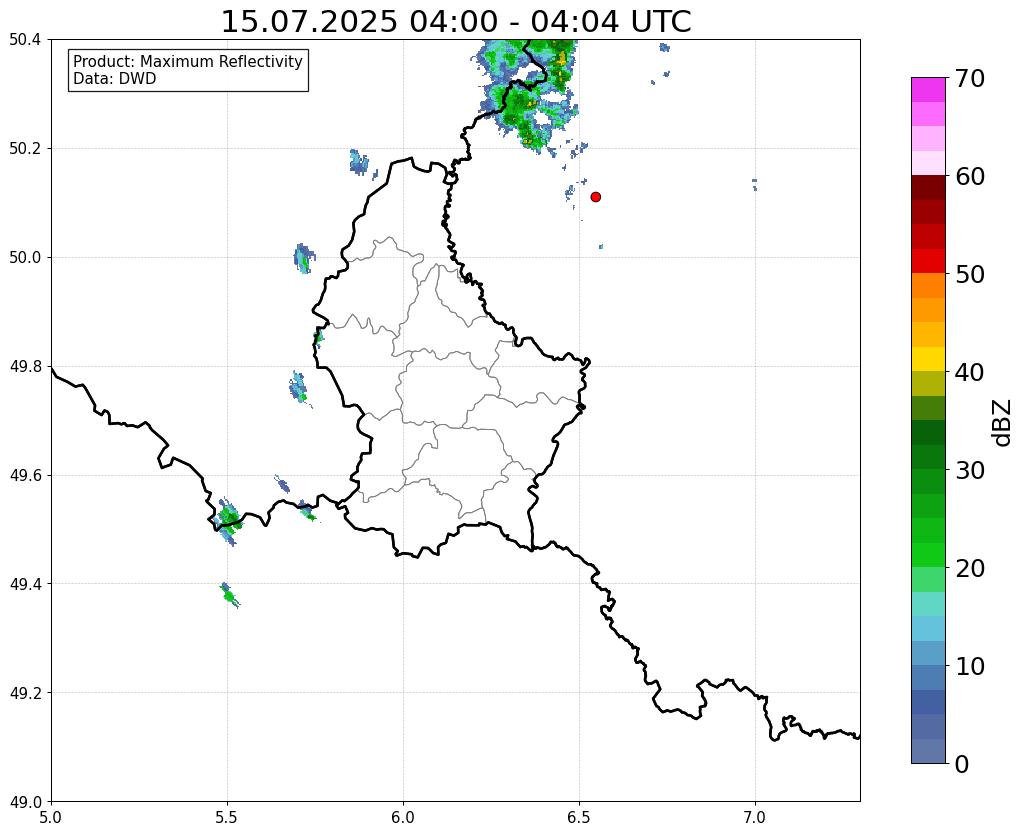Click the y-axis latitude label 49.6
Image resolution: width=1023 pixels, height=834 pixels.
pos(25,476)
